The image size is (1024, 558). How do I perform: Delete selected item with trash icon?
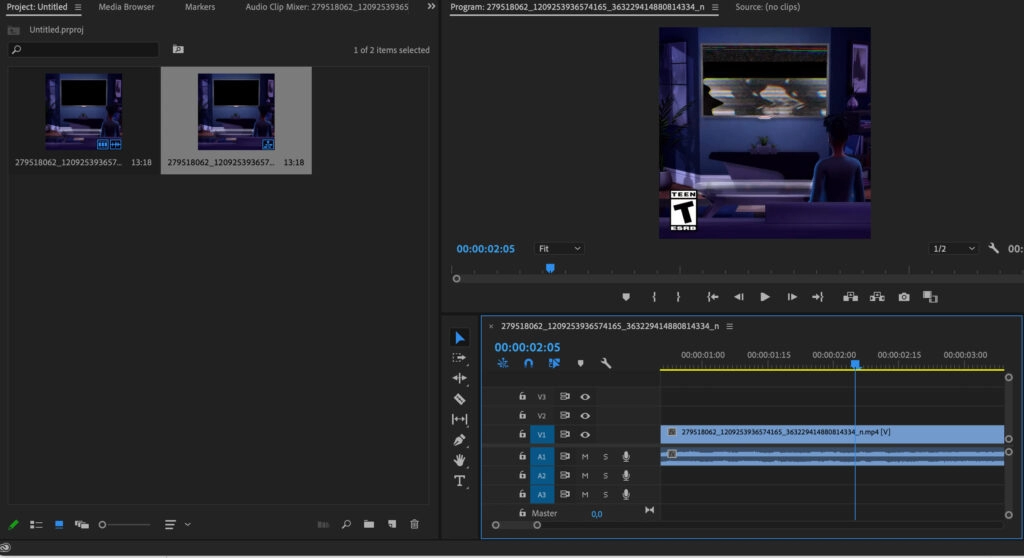coord(415,524)
